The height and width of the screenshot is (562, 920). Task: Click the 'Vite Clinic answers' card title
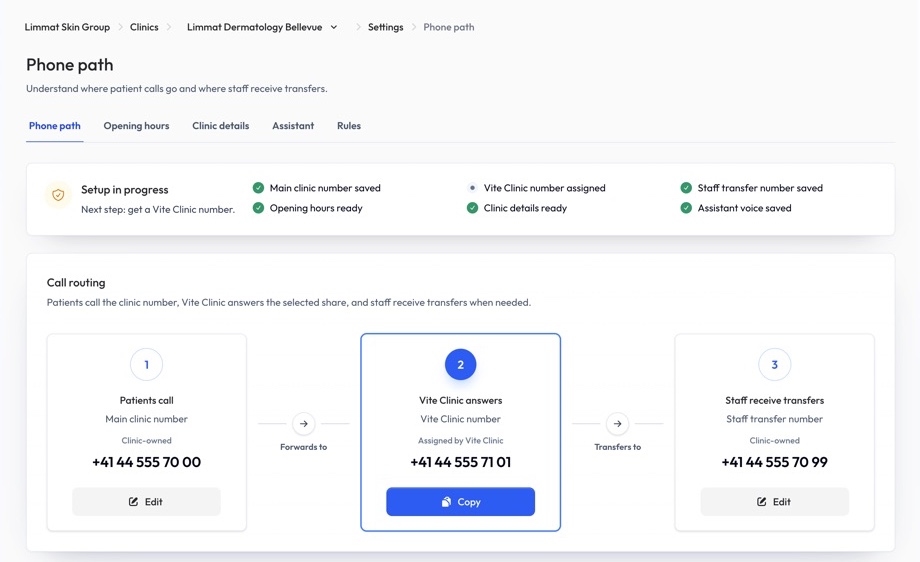click(461, 400)
